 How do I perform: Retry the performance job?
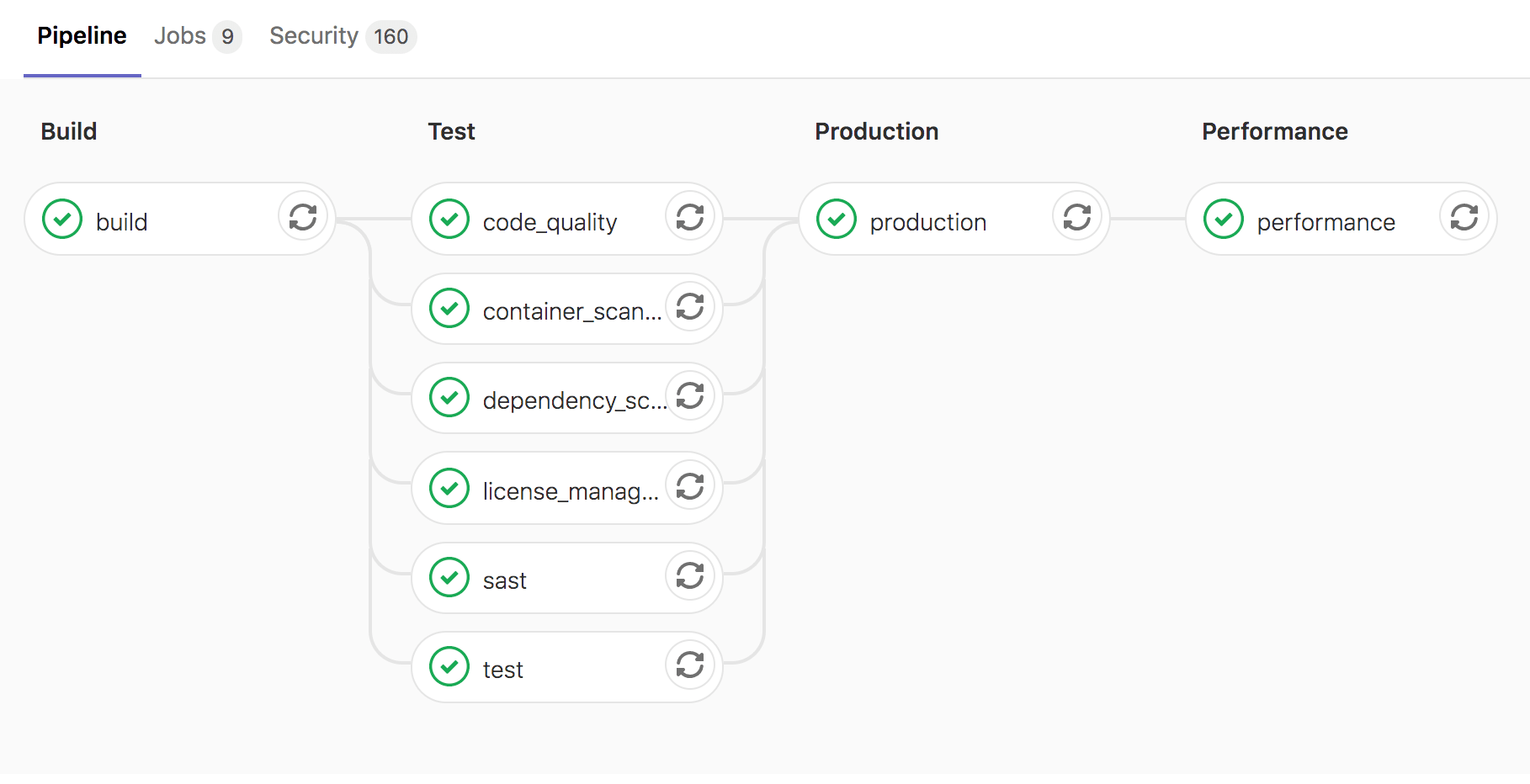pos(1464,217)
